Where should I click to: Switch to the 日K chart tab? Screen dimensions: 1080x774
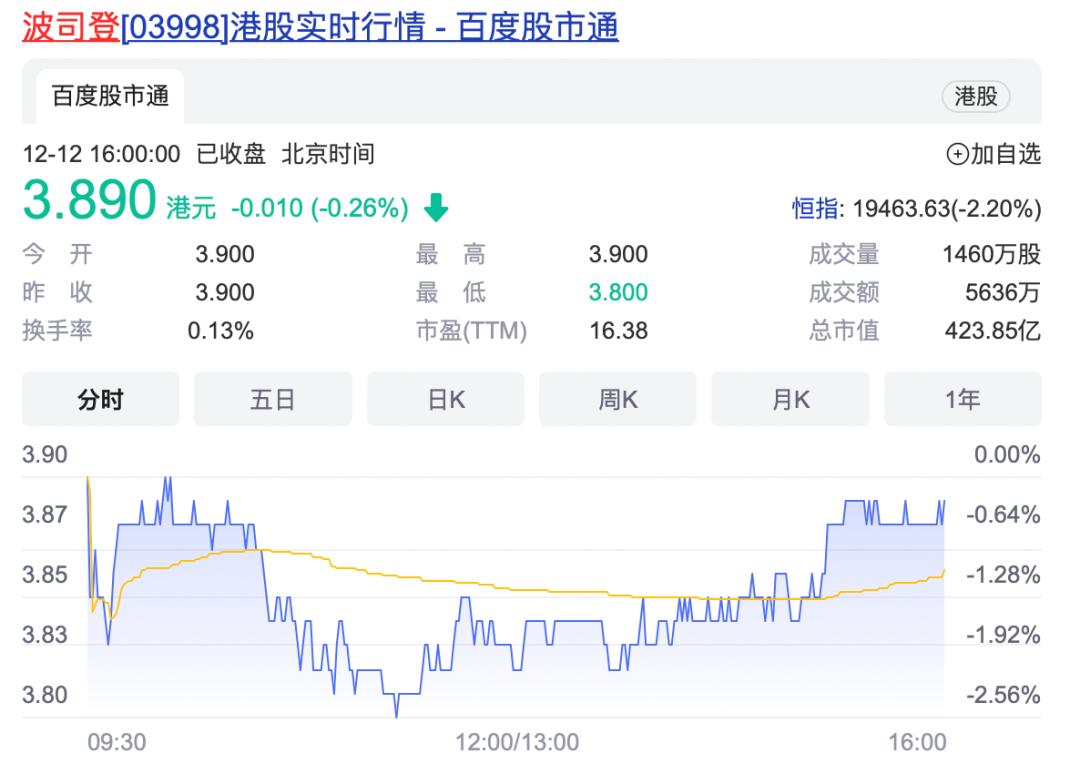pyautogui.click(x=446, y=399)
